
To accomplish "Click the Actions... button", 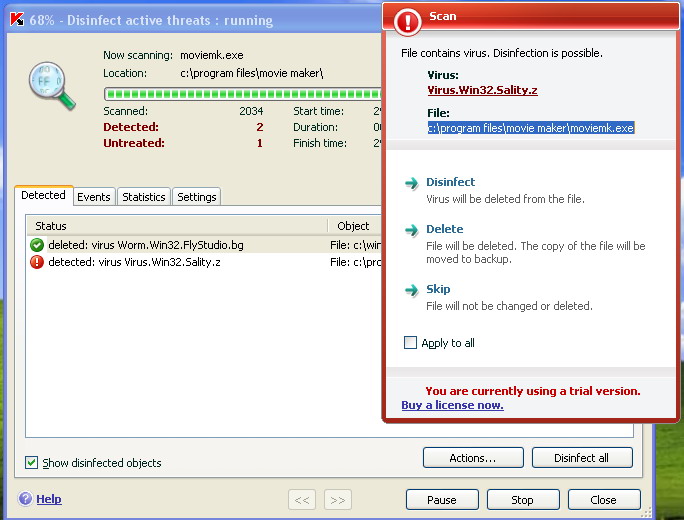I will [473, 458].
